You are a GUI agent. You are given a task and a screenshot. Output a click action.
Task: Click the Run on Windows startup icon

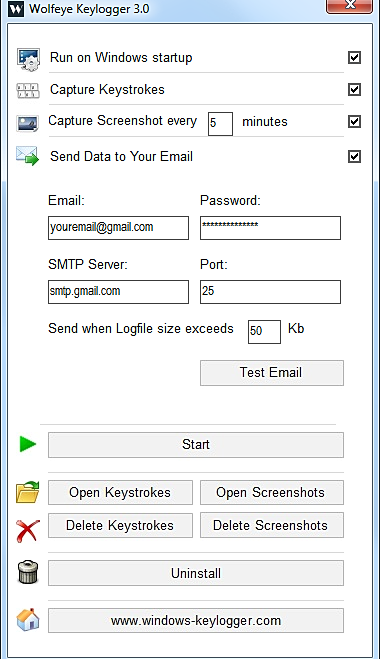[x=28, y=59]
